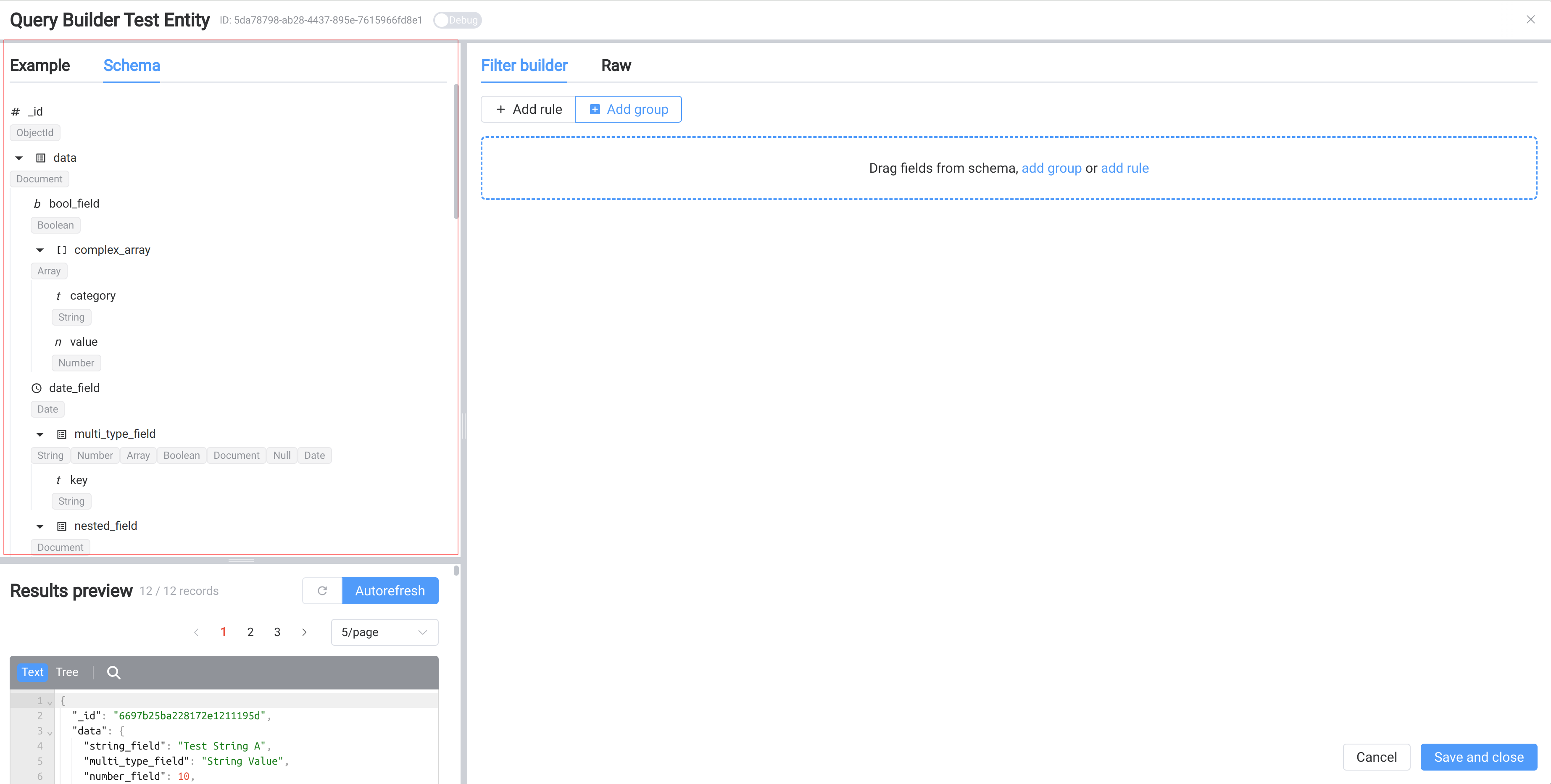Click the hash icon next to _id
1551x784 pixels.
[x=16, y=111]
